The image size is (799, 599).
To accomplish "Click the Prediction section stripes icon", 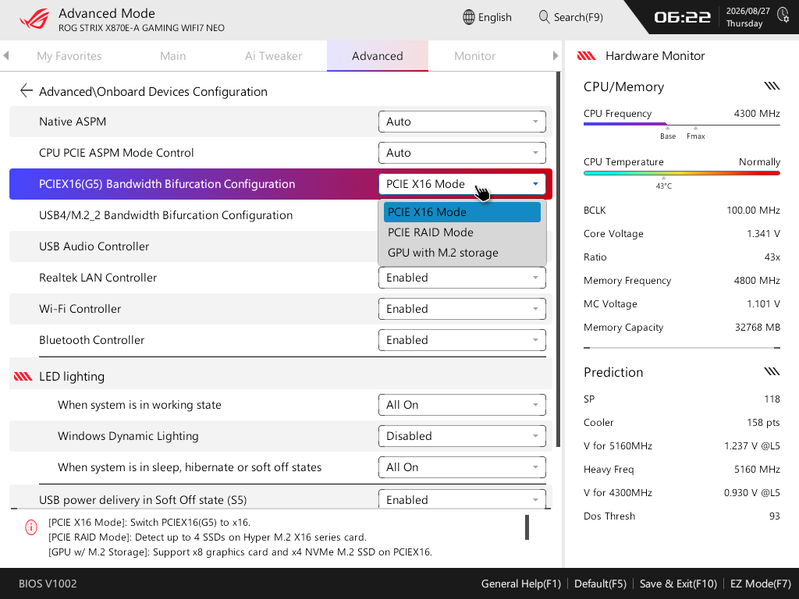I will point(772,371).
